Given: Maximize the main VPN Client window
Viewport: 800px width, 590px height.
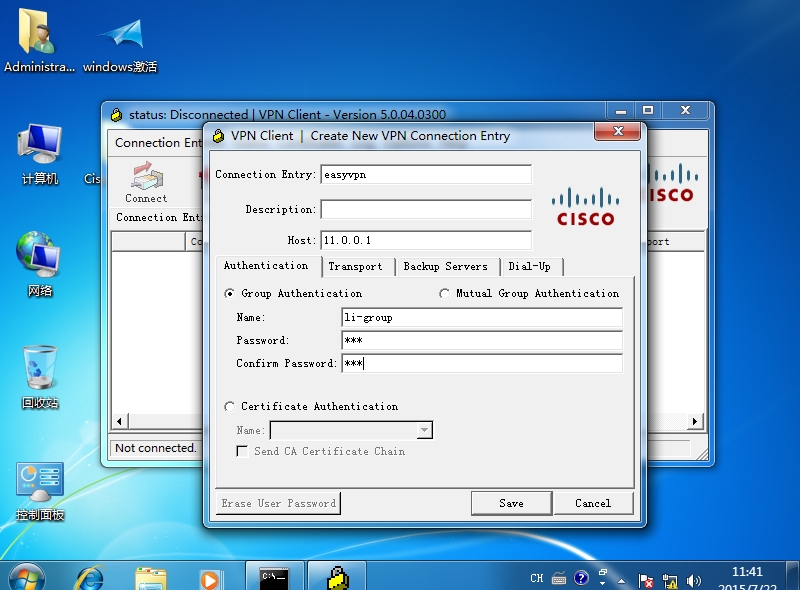Looking at the screenshot, I should coord(648,110).
